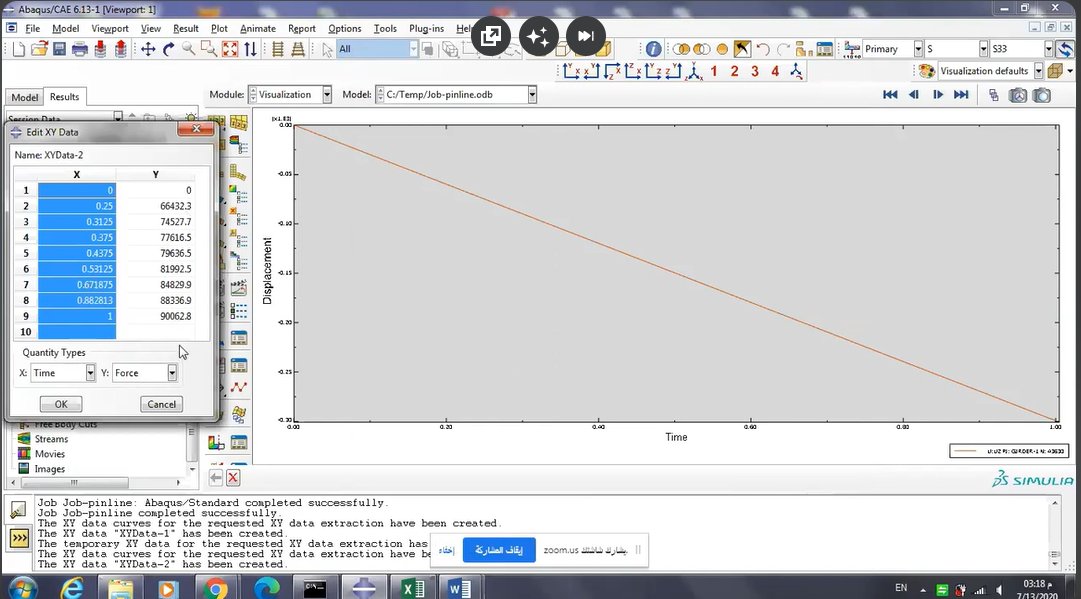Screen dimensions: 1081x599
Task: Open the Plot menu
Action: pyautogui.click(x=219, y=28)
